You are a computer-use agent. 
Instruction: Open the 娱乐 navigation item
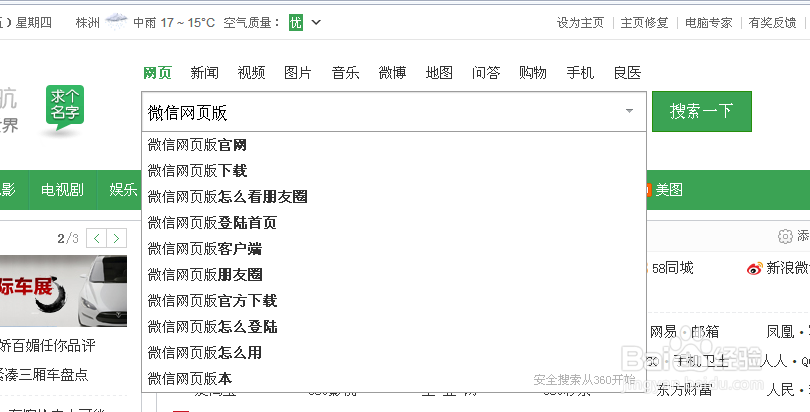pyautogui.click(x=123, y=189)
